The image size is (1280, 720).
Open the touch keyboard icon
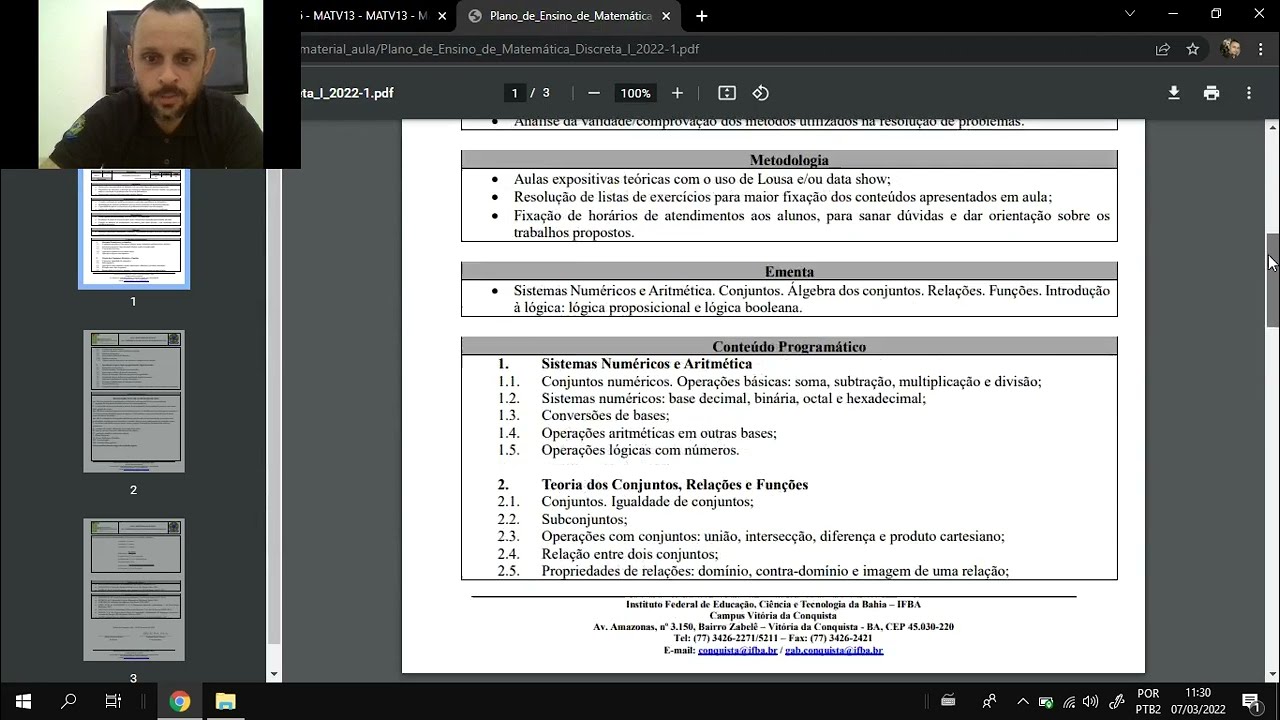click(x=949, y=701)
